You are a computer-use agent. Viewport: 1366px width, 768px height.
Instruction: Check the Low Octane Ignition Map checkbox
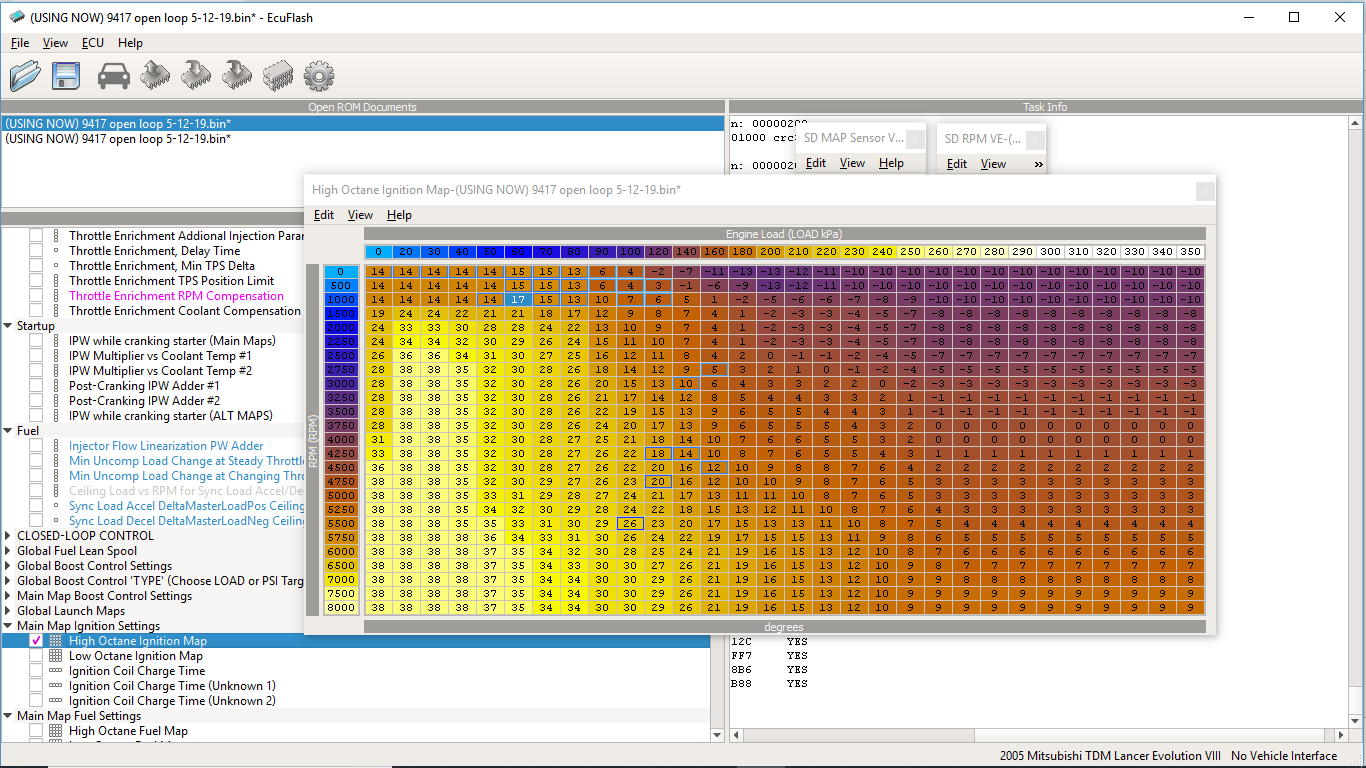[36, 656]
